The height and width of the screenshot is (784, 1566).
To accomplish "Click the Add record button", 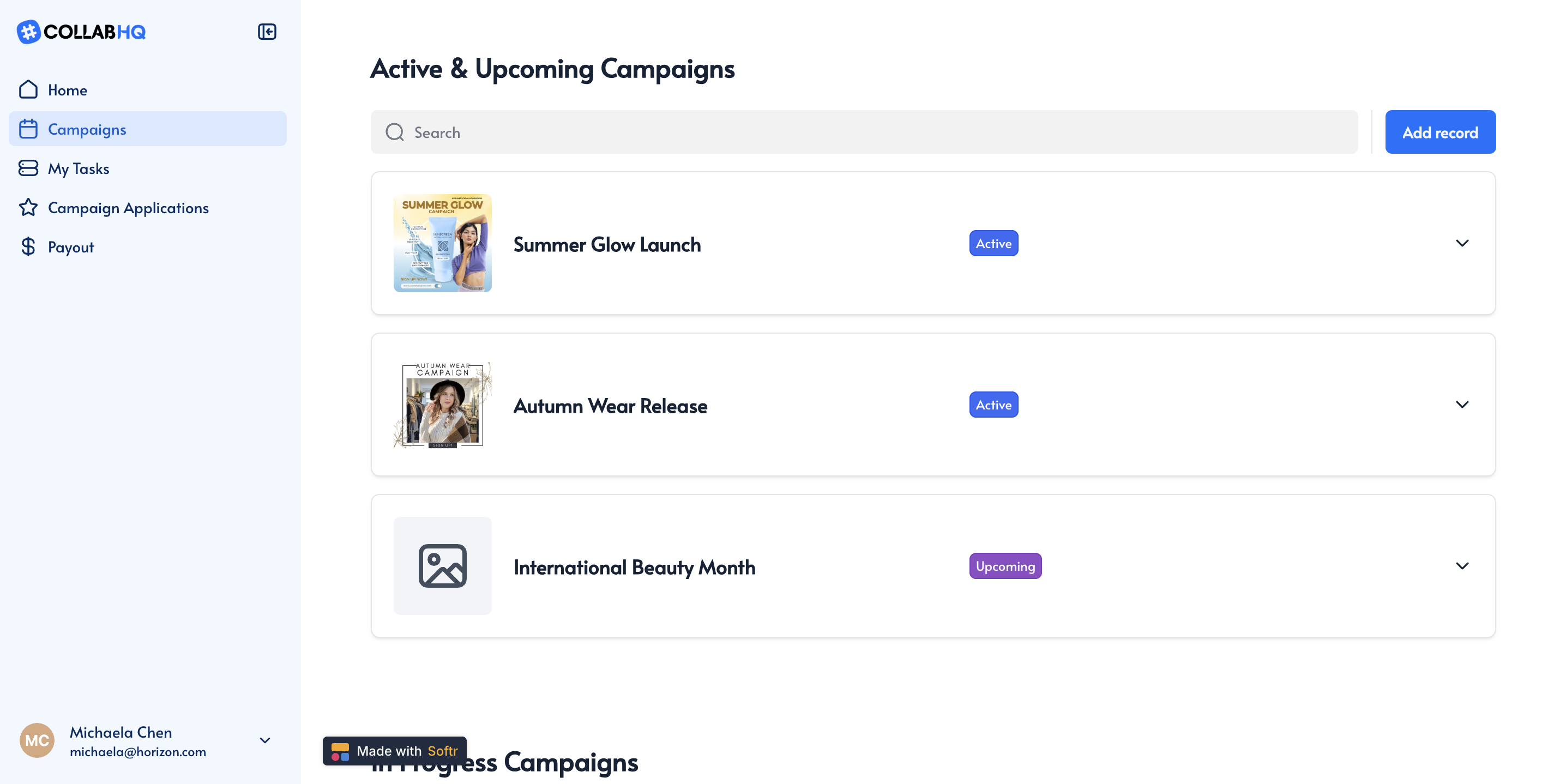I will (1440, 132).
